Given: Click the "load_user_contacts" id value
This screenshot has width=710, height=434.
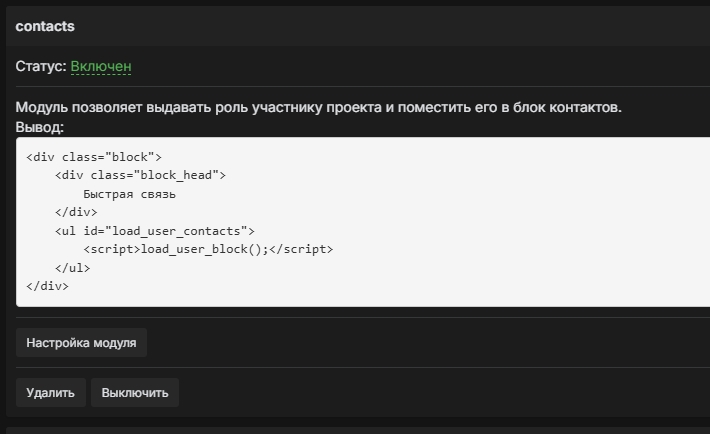Looking at the screenshot, I should [178, 231].
